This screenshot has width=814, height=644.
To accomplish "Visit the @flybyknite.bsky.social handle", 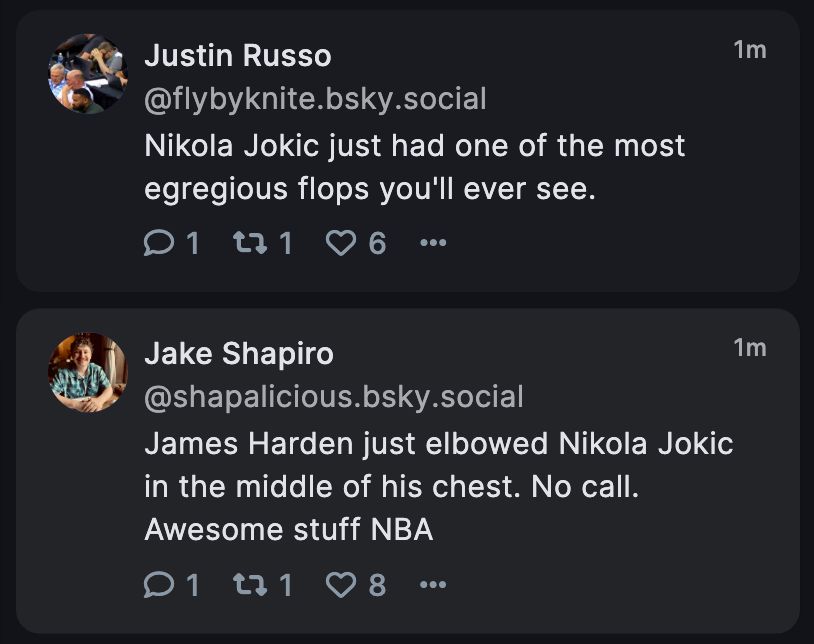I will pos(315,99).
